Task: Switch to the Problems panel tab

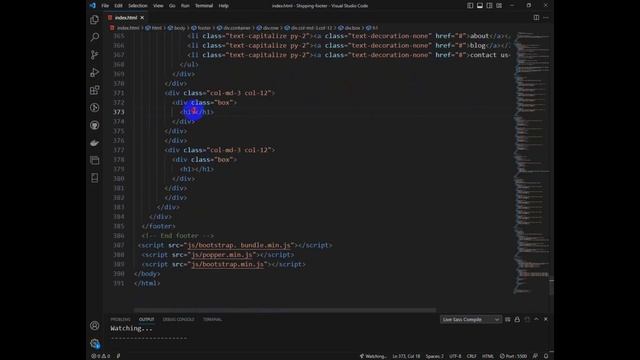Action: [120, 319]
